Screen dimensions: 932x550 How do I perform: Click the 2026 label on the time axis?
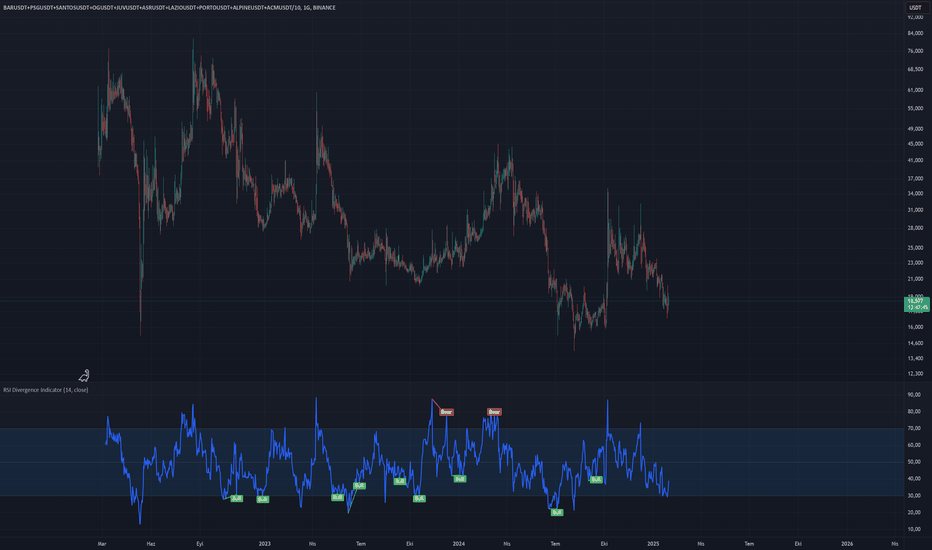[x=847, y=543]
